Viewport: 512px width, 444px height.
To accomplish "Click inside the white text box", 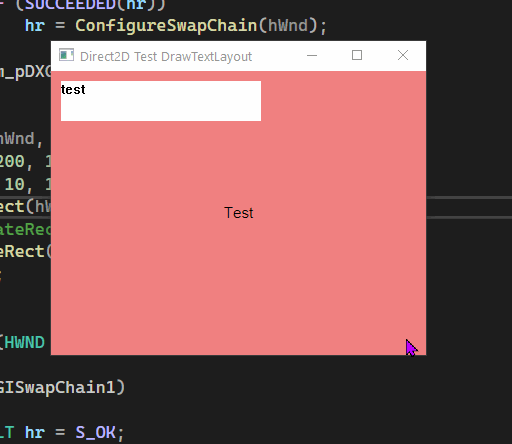I will coord(161,101).
